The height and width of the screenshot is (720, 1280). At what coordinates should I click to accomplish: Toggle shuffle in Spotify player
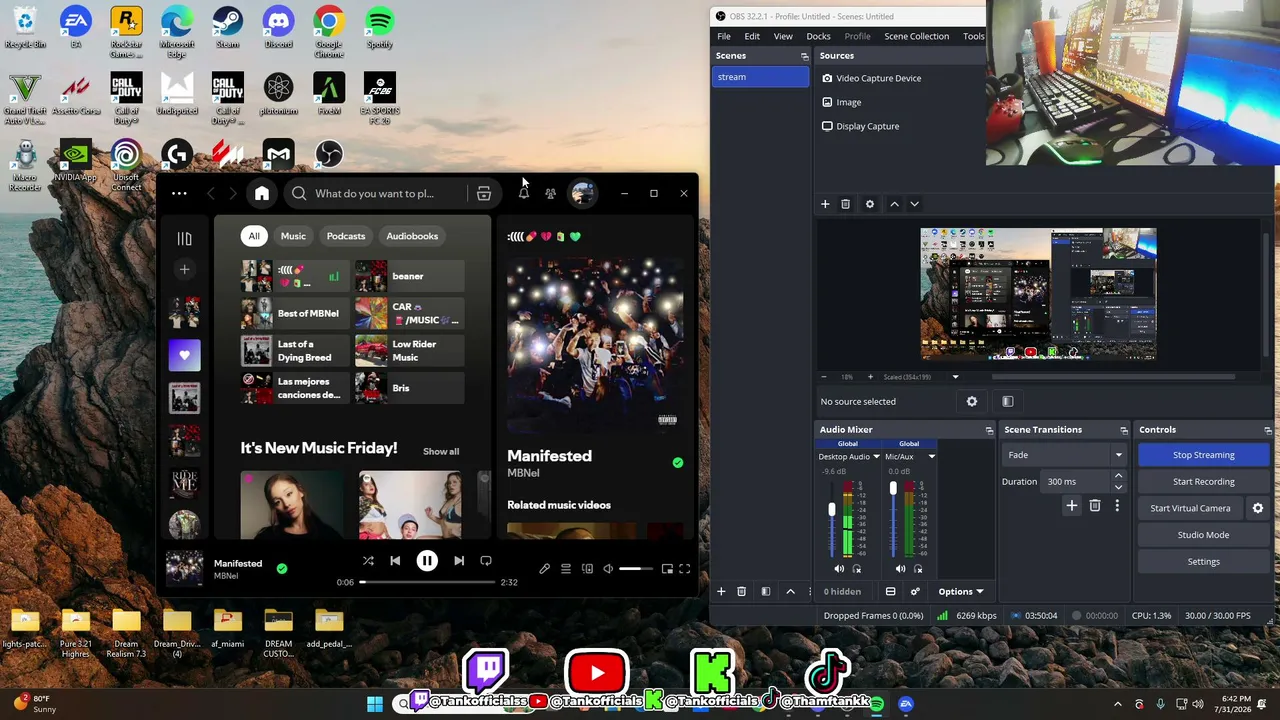[368, 561]
